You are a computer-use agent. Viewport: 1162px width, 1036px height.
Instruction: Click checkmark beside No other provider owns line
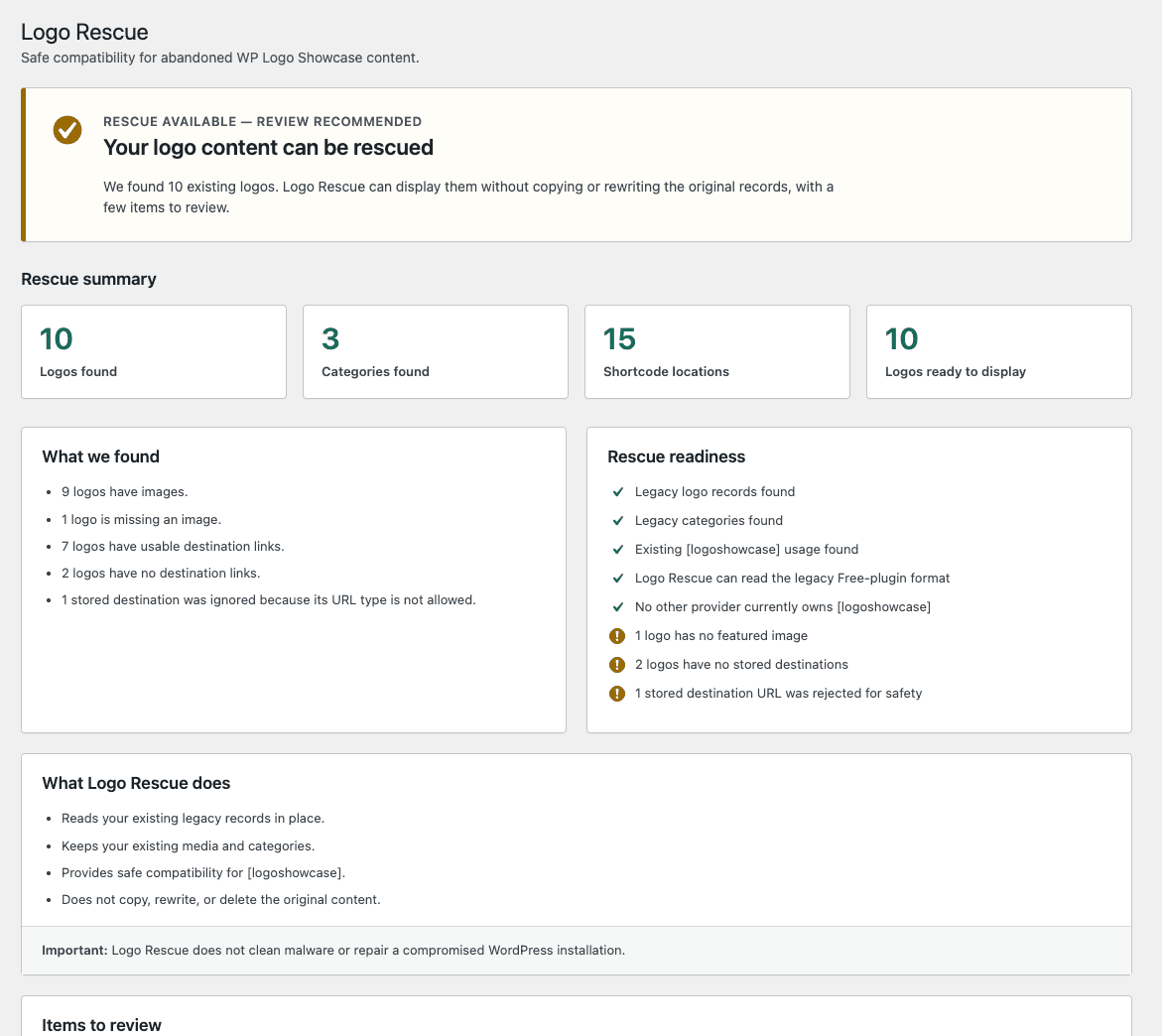(618, 607)
